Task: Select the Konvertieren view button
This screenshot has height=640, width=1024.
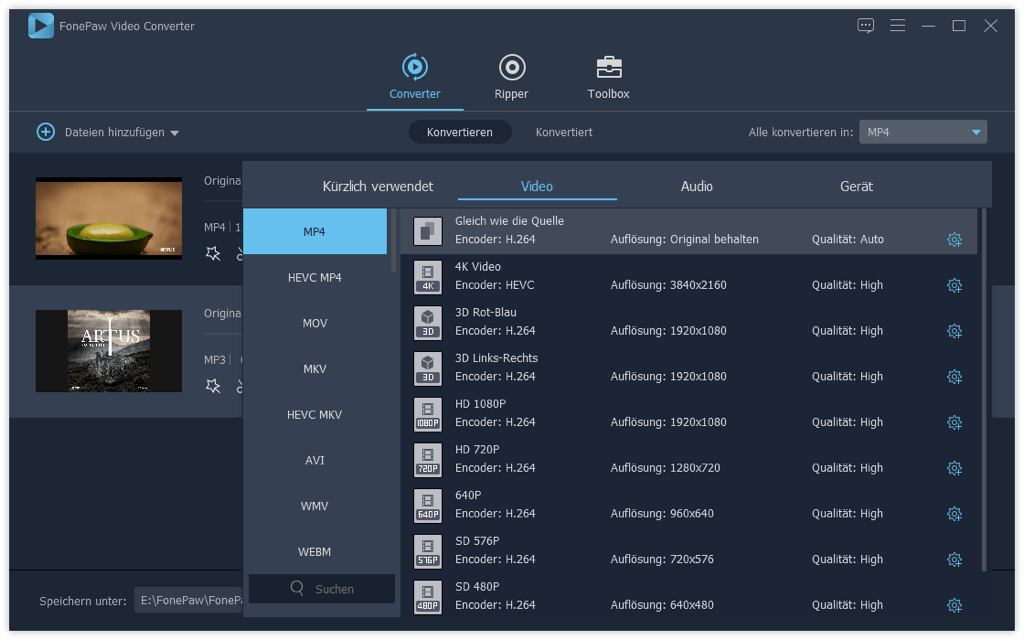Action: (460, 132)
